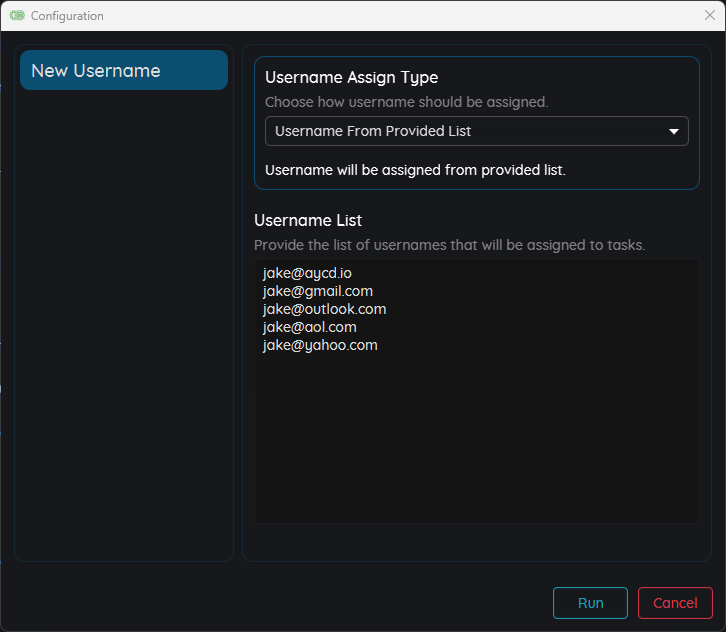Click the jake@outlook.com entry
The image size is (726, 632).
[324, 309]
